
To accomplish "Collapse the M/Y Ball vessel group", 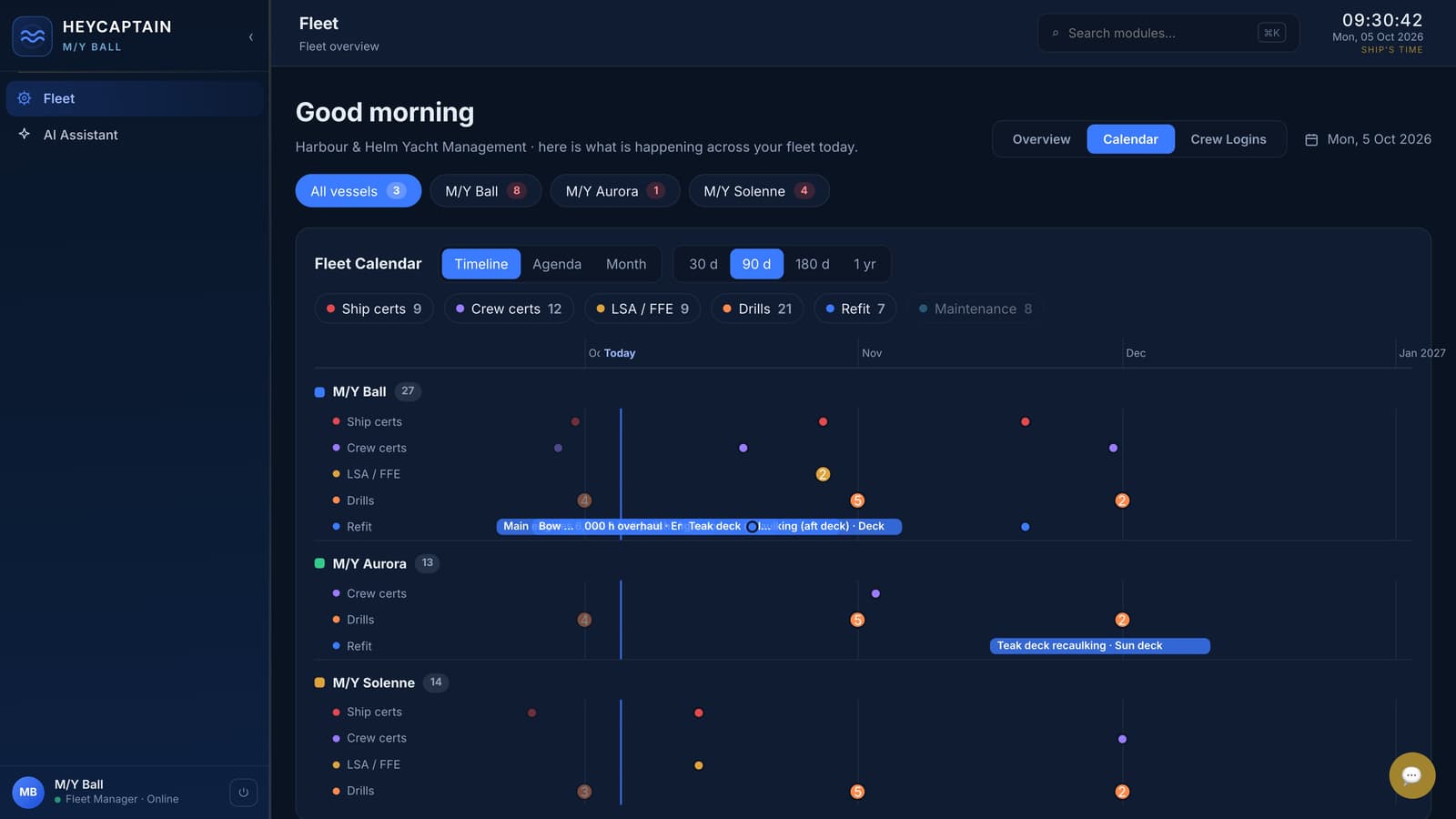I will [368, 391].
